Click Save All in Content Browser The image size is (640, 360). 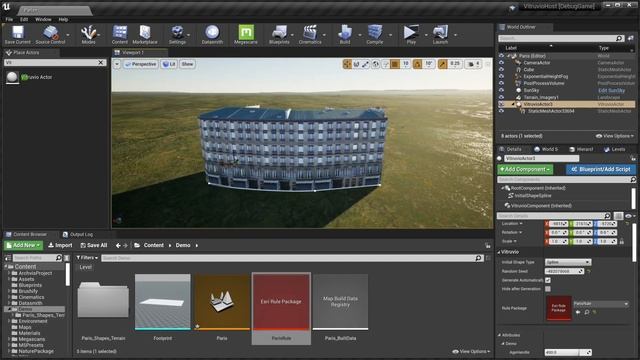pyautogui.click(x=94, y=245)
